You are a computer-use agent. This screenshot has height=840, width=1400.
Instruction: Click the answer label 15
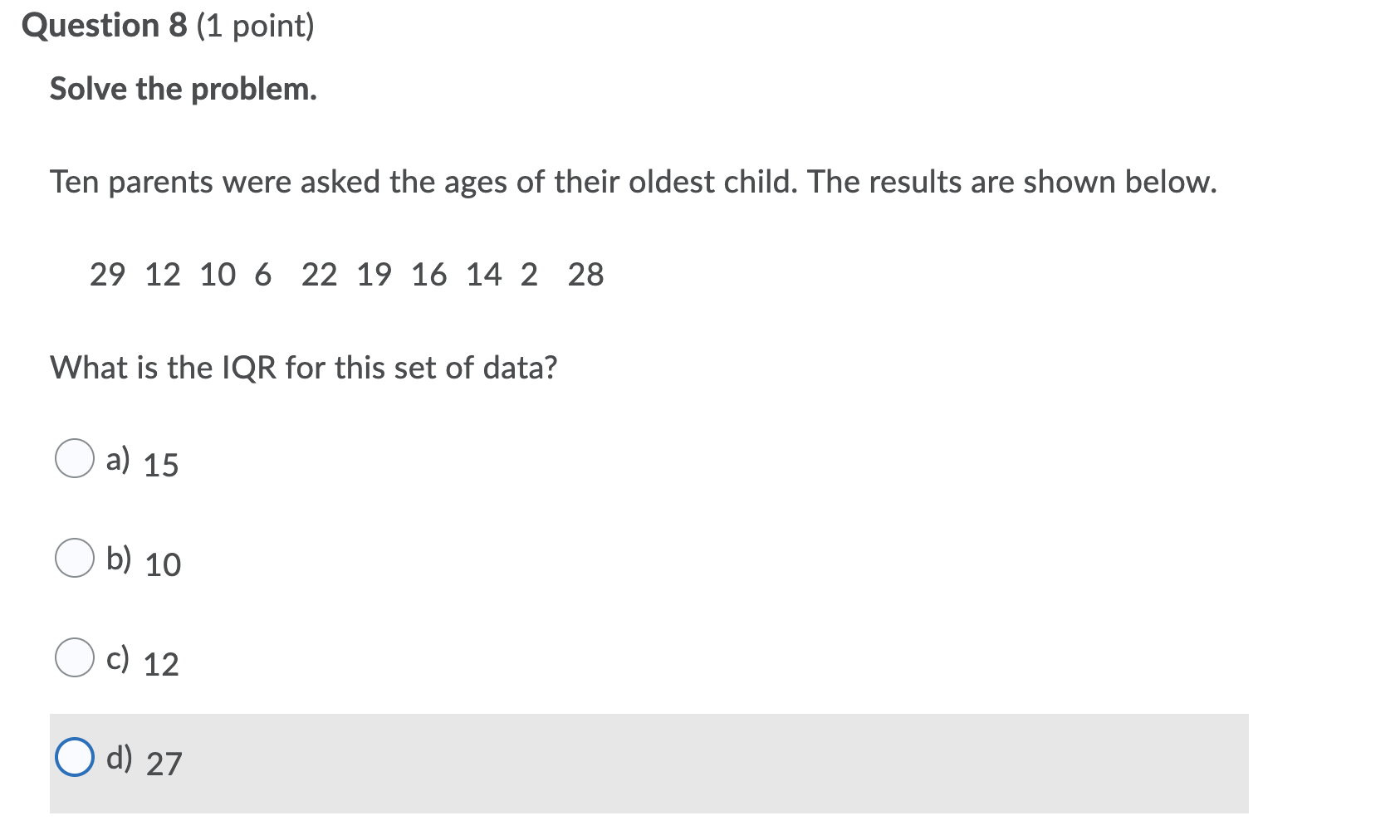tap(161, 466)
